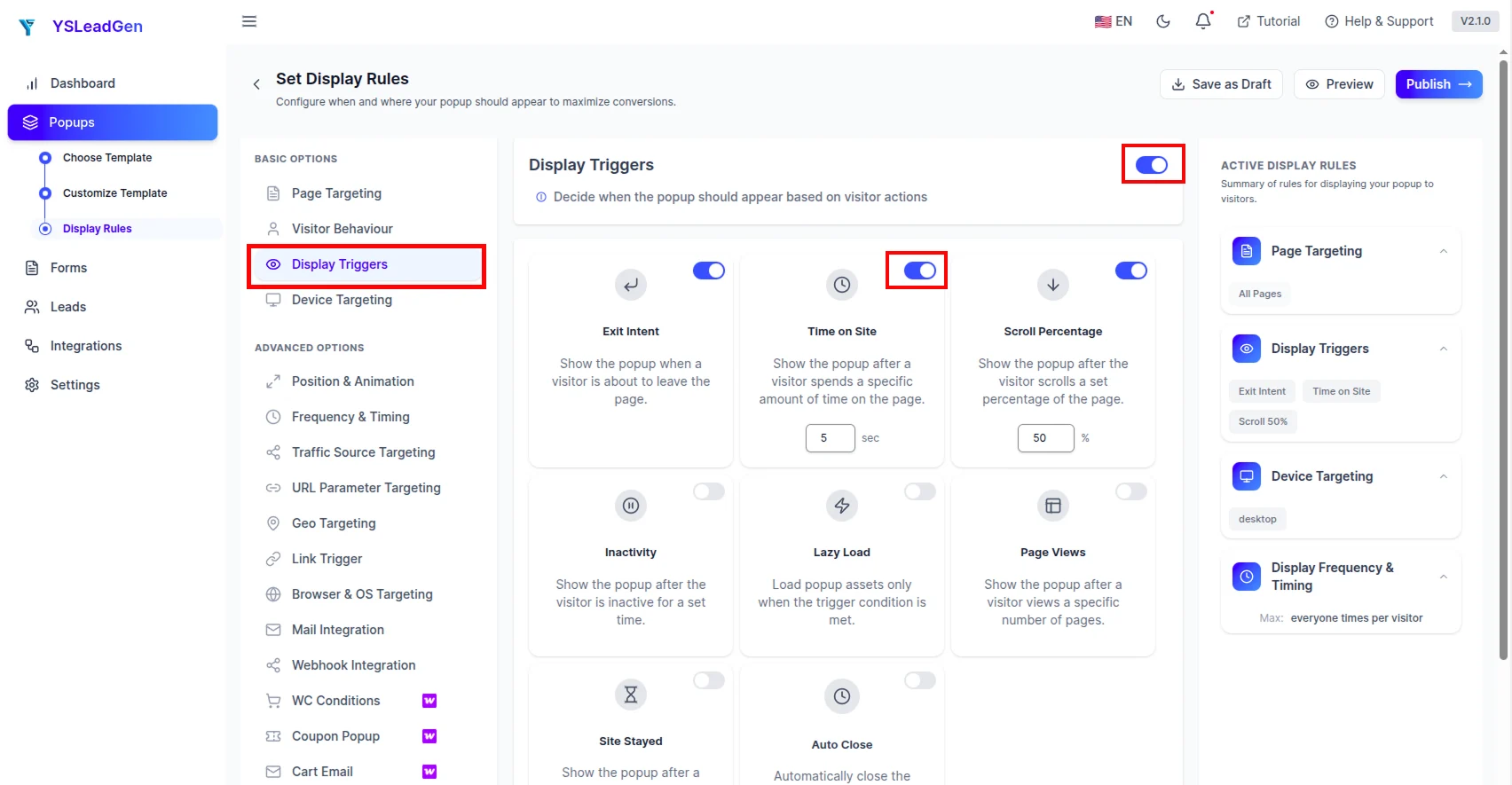Open the EN language selector

pos(1114,21)
